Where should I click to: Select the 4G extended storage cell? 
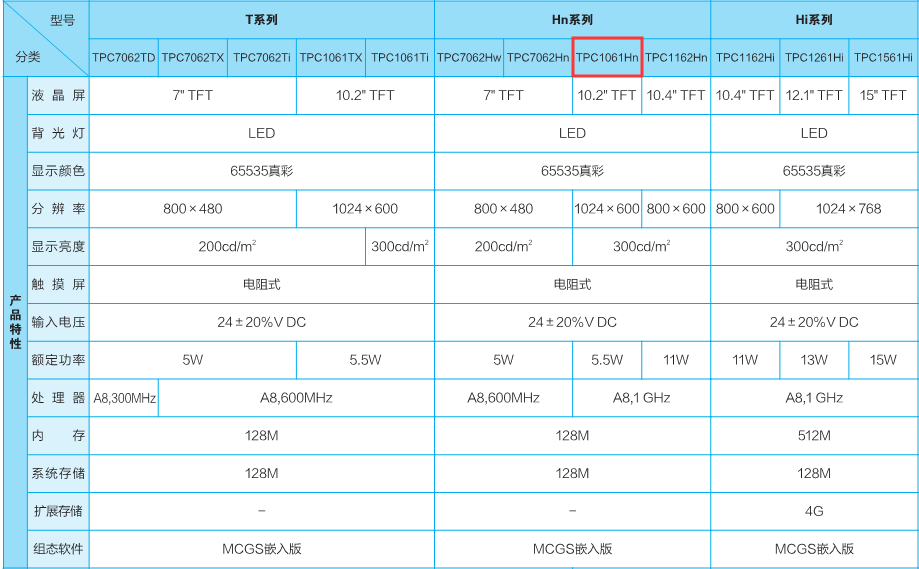814,511
